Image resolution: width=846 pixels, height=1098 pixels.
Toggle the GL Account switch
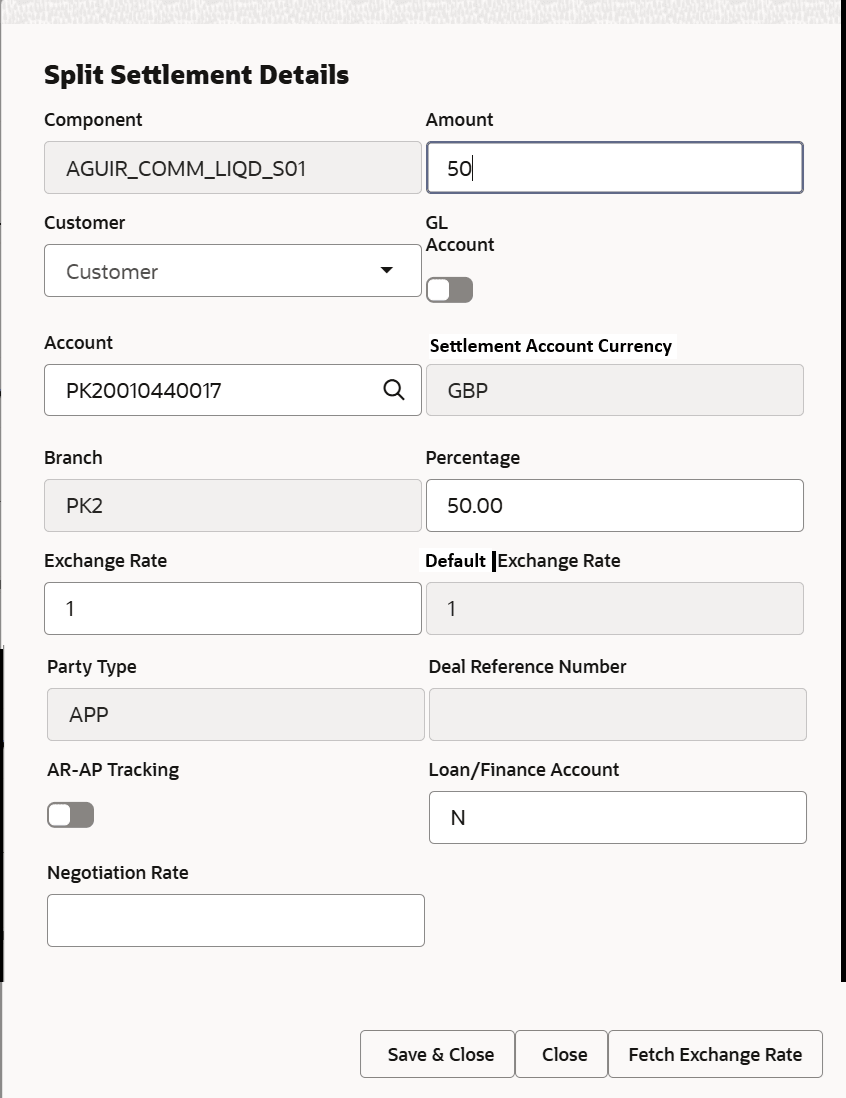pyautogui.click(x=450, y=290)
